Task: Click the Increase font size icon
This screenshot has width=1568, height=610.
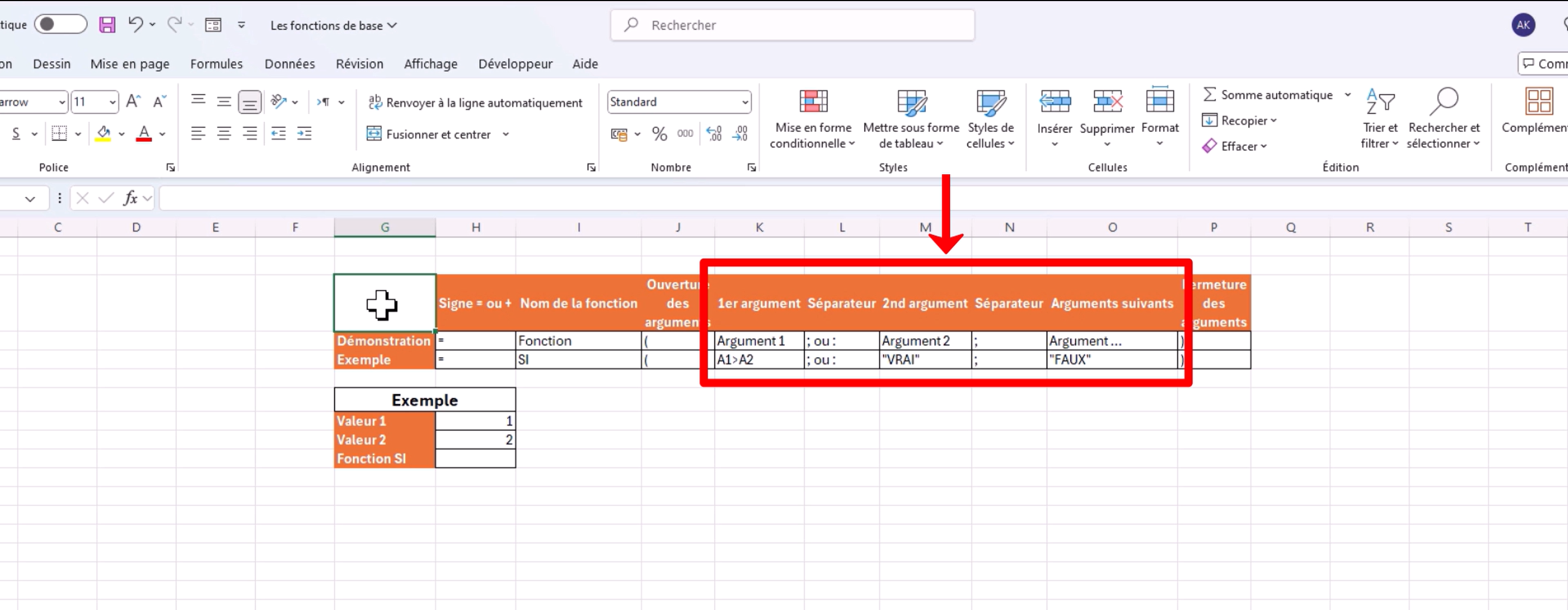Action: (133, 102)
